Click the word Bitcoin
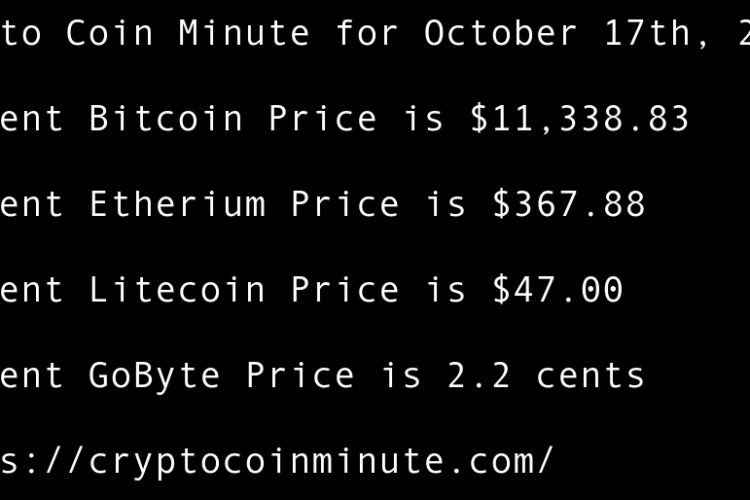The width and height of the screenshot is (750, 500). pyautogui.click(x=166, y=119)
